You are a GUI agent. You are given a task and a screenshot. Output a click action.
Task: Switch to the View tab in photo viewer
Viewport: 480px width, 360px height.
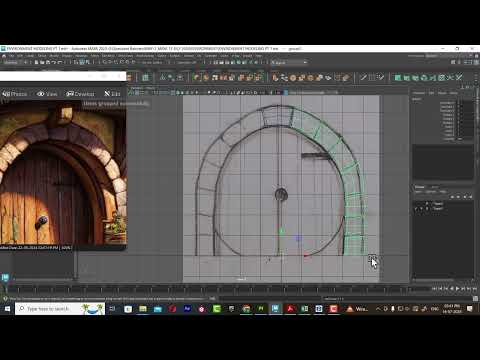tap(47, 94)
